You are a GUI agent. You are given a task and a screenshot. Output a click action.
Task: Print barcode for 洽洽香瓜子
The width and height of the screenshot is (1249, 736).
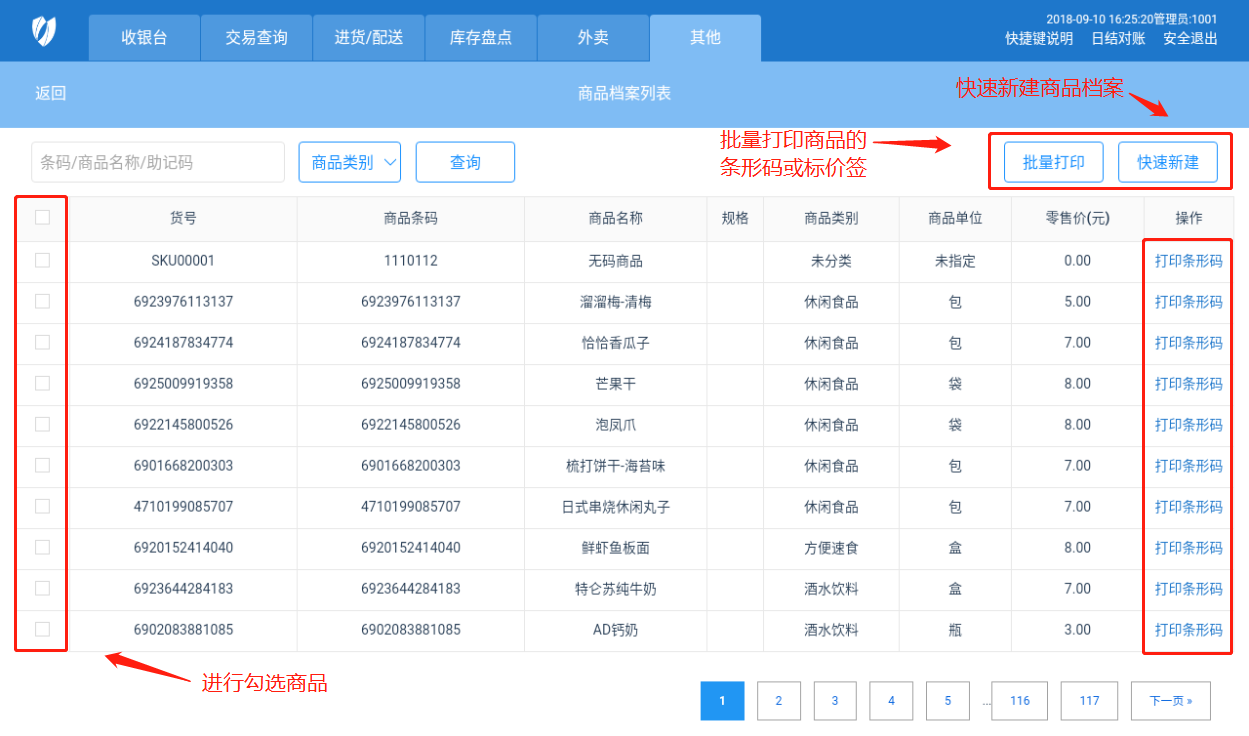click(1188, 342)
